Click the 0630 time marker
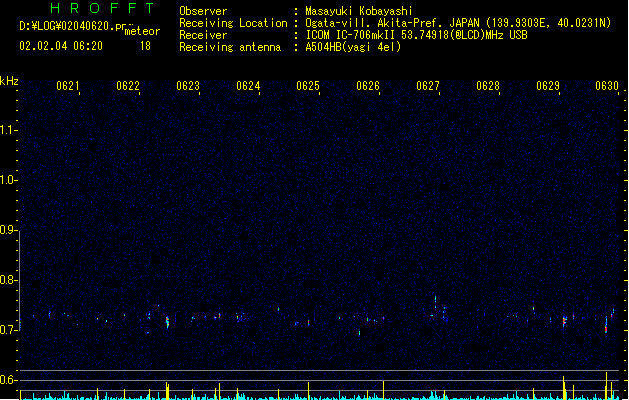 click(x=607, y=86)
